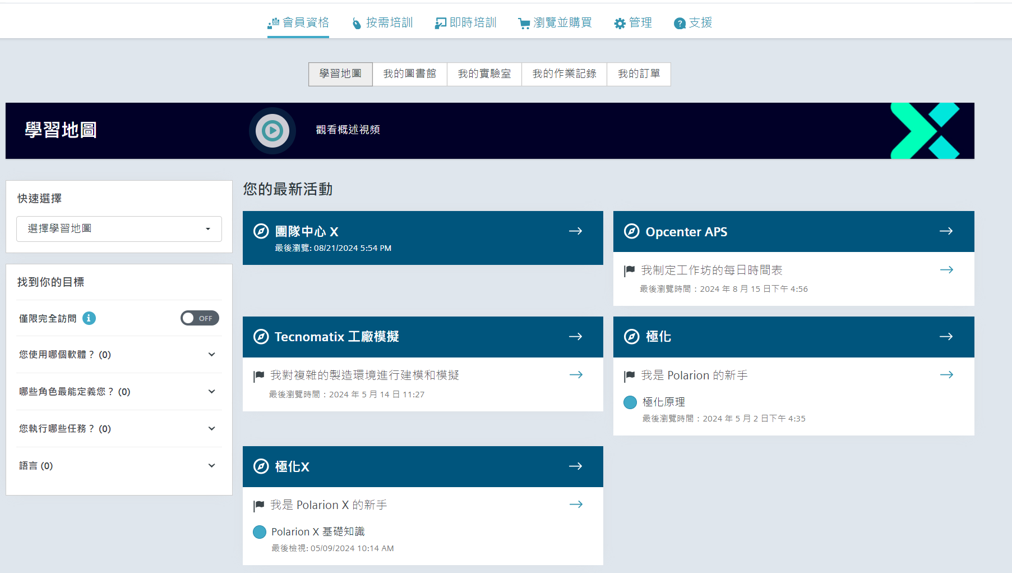Click the compass icon on Opcenter APS
1012x573 pixels.
(632, 231)
